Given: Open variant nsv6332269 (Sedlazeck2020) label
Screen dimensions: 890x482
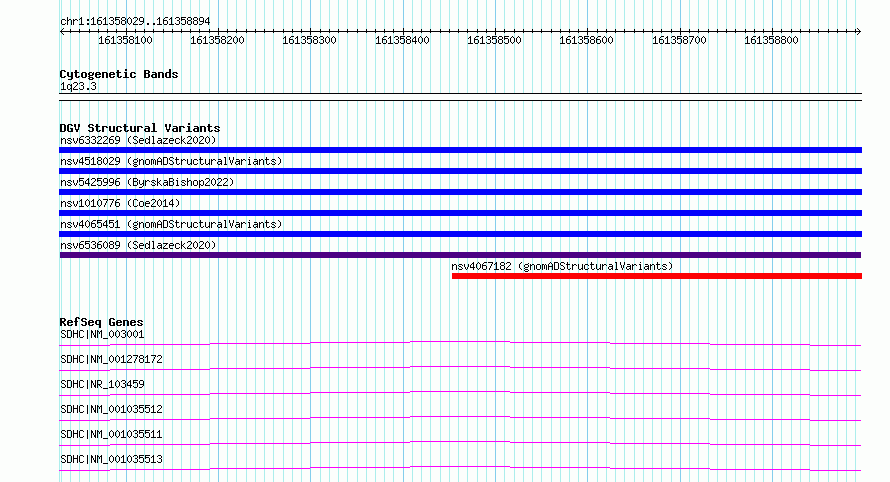Looking at the screenshot, I should [138, 140].
